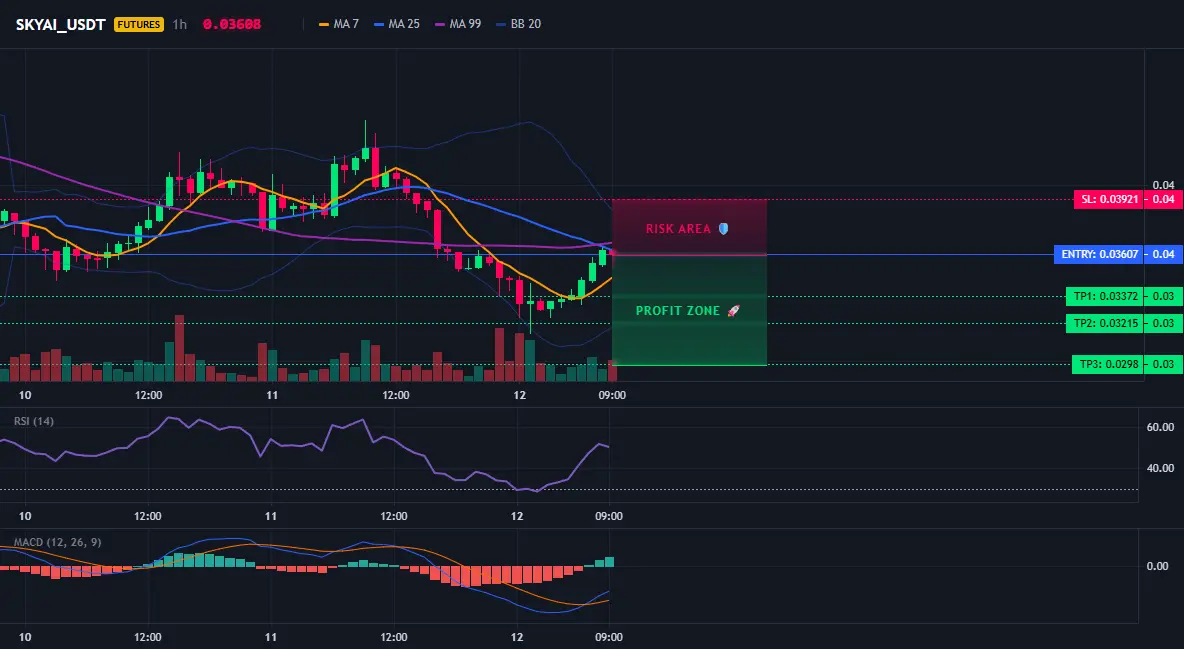Click the rocket icon beside PROFIT ZONE
This screenshot has width=1184, height=649.
coord(733,311)
